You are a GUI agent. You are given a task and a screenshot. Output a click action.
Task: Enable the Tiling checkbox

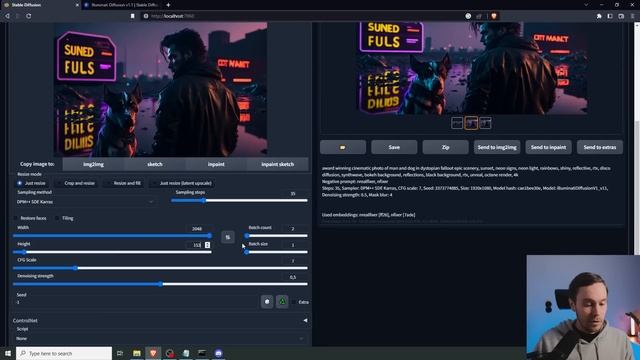coord(57,218)
